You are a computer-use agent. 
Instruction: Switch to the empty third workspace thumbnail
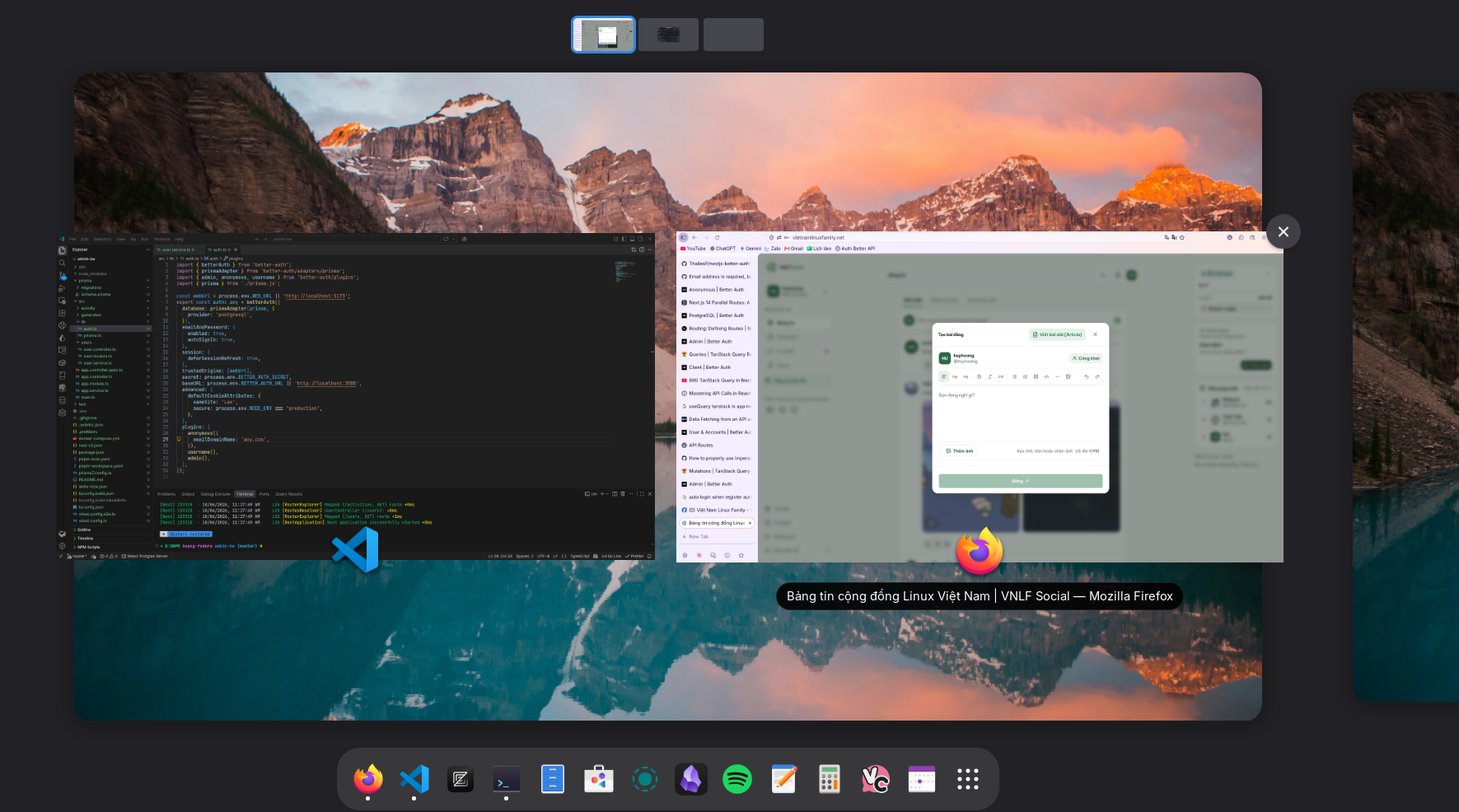[x=733, y=35]
